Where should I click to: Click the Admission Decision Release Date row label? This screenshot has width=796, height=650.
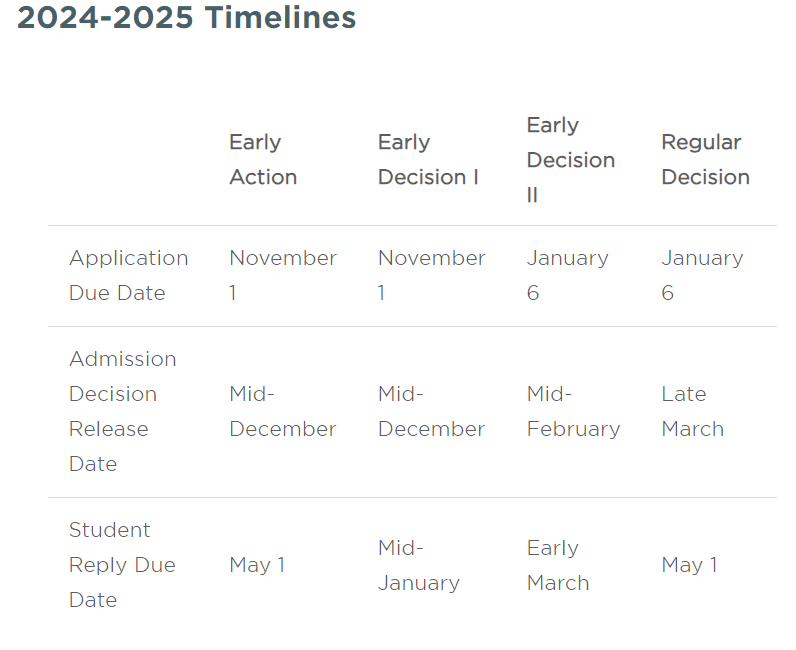(x=123, y=411)
